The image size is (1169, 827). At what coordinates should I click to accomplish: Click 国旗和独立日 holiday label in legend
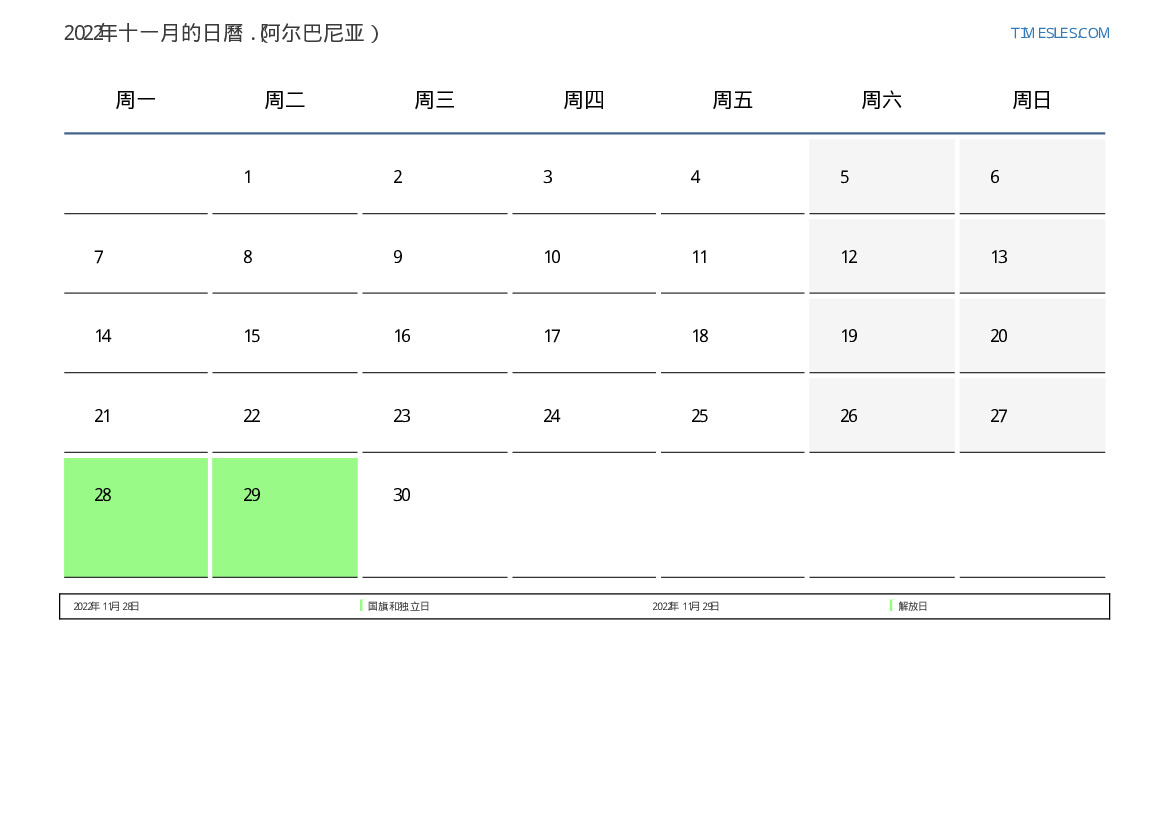[398, 606]
